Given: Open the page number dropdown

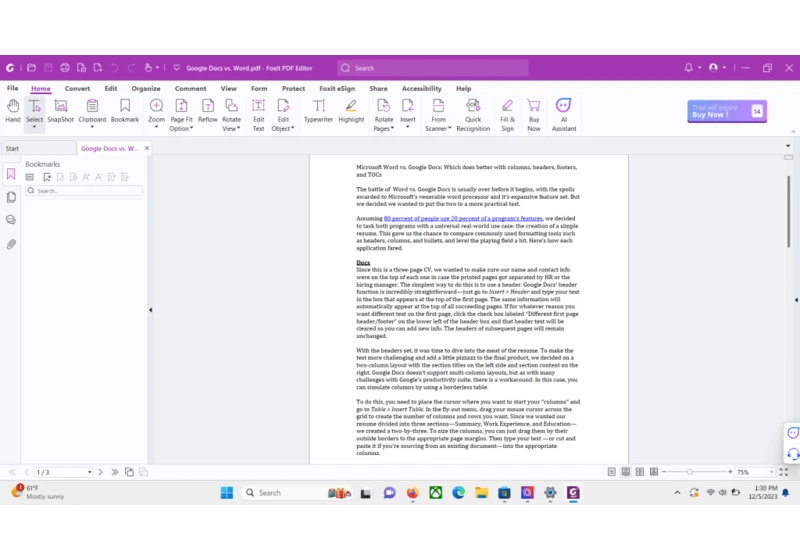Looking at the screenshot, I should point(89,472).
